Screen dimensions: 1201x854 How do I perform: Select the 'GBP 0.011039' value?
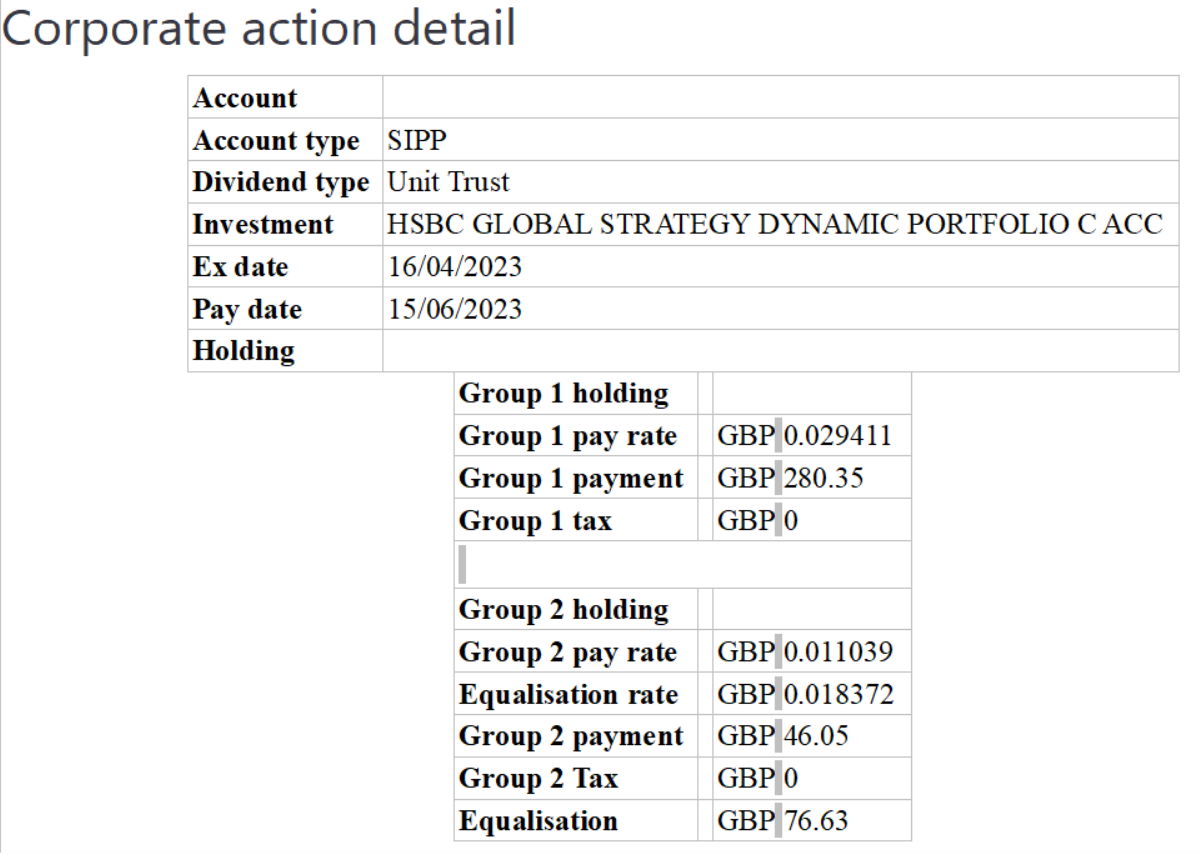tap(804, 652)
